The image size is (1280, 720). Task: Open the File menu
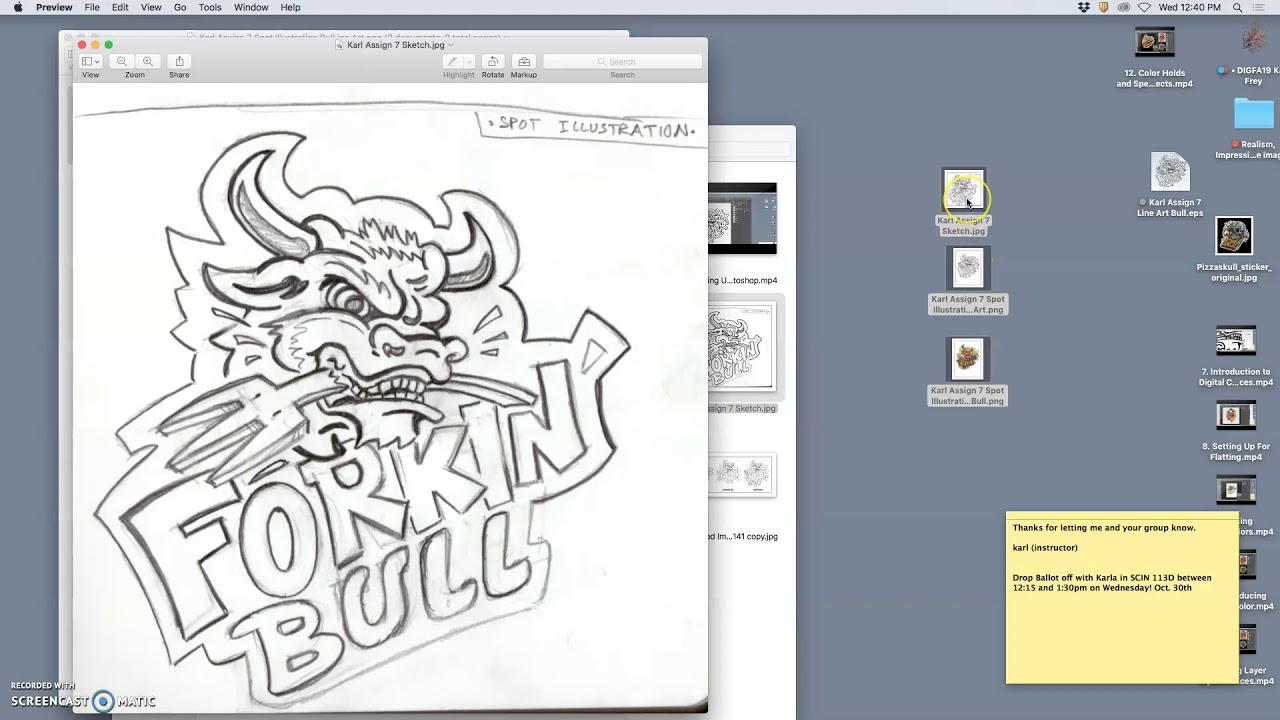pyautogui.click(x=92, y=7)
